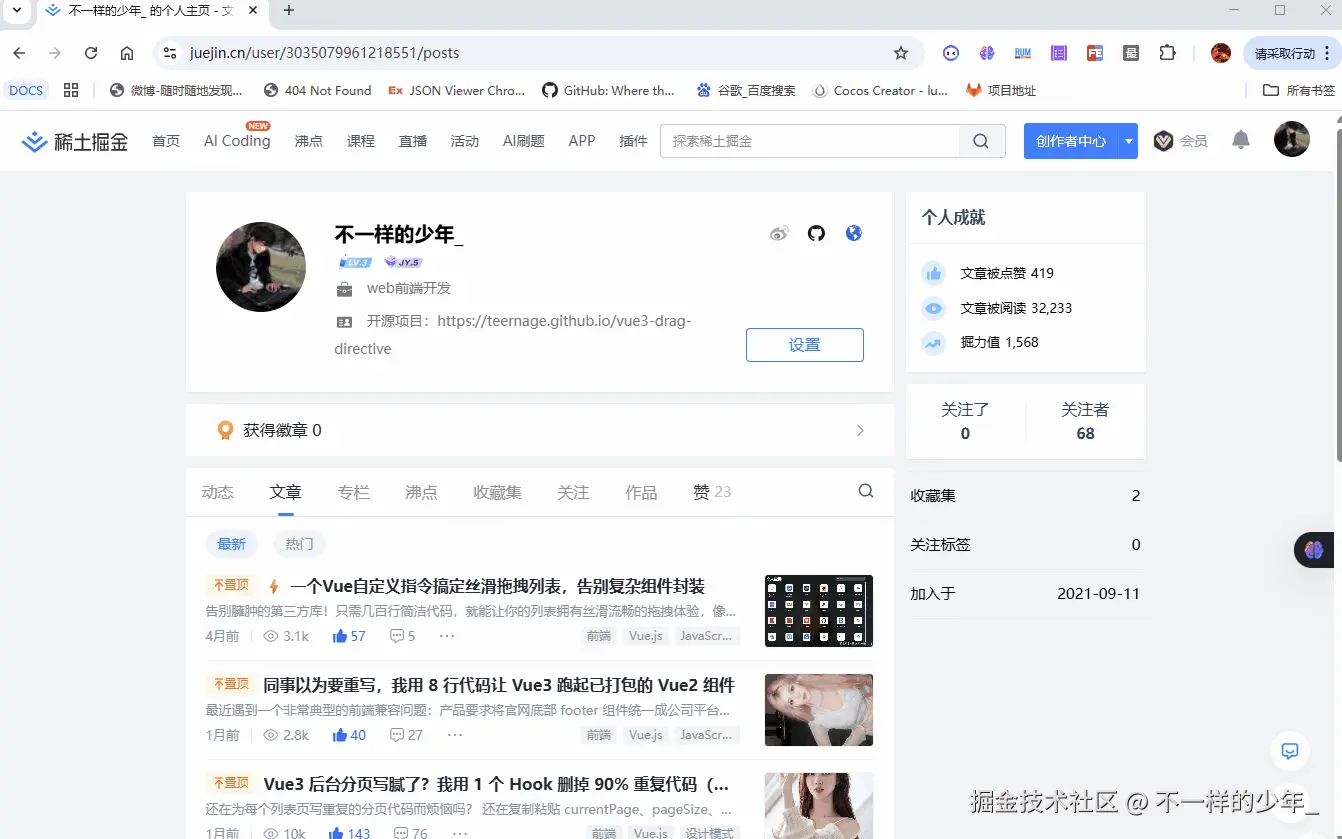Switch to the 动态 tab

click(217, 492)
